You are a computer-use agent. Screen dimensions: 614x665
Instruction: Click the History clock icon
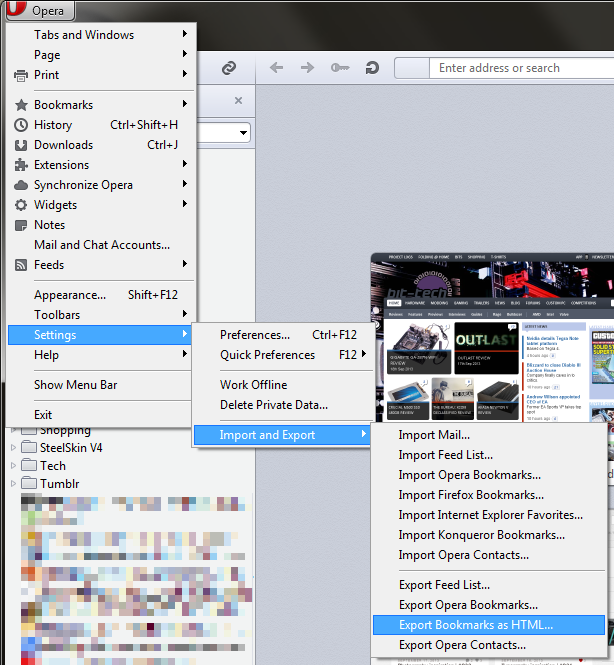(x=21, y=125)
